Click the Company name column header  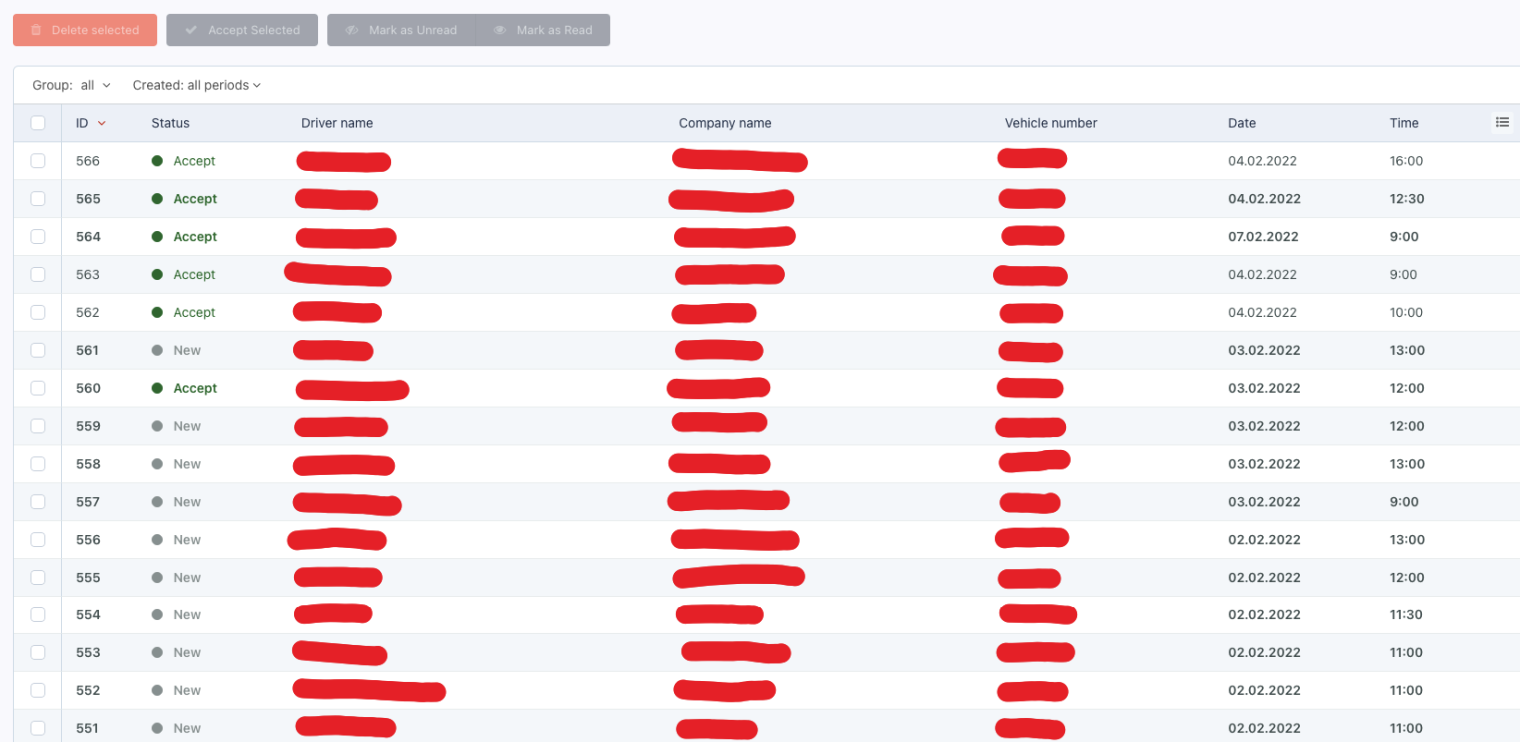pos(725,123)
